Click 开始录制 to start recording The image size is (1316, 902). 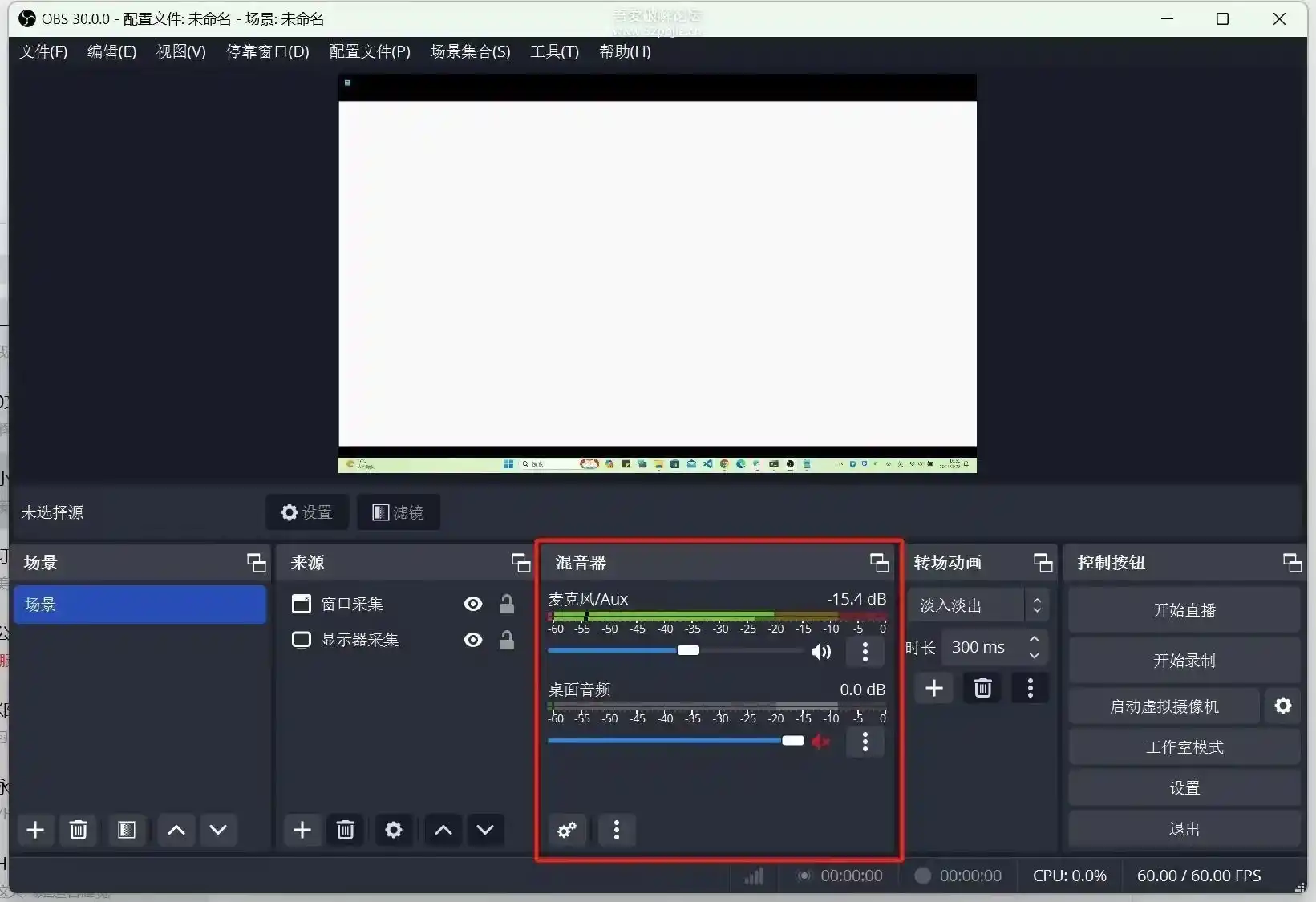coord(1184,660)
